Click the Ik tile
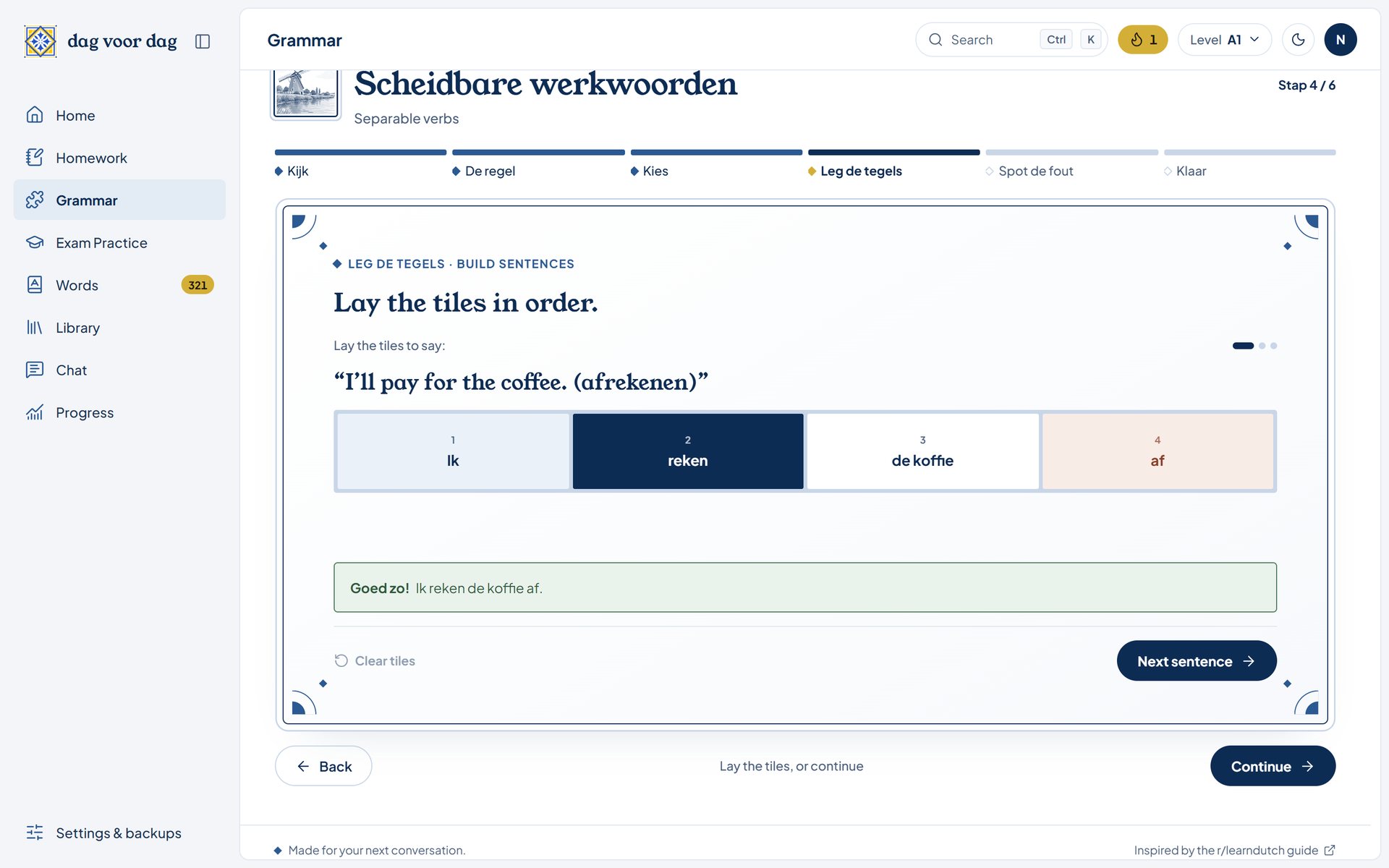1389x868 pixels. pos(453,451)
